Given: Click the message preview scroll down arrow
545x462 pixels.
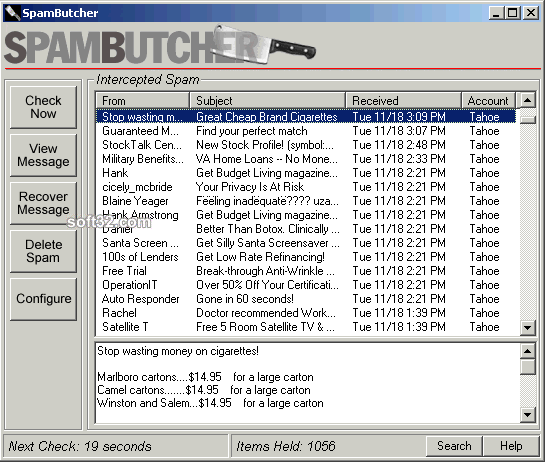Looking at the screenshot, I should click(x=528, y=414).
